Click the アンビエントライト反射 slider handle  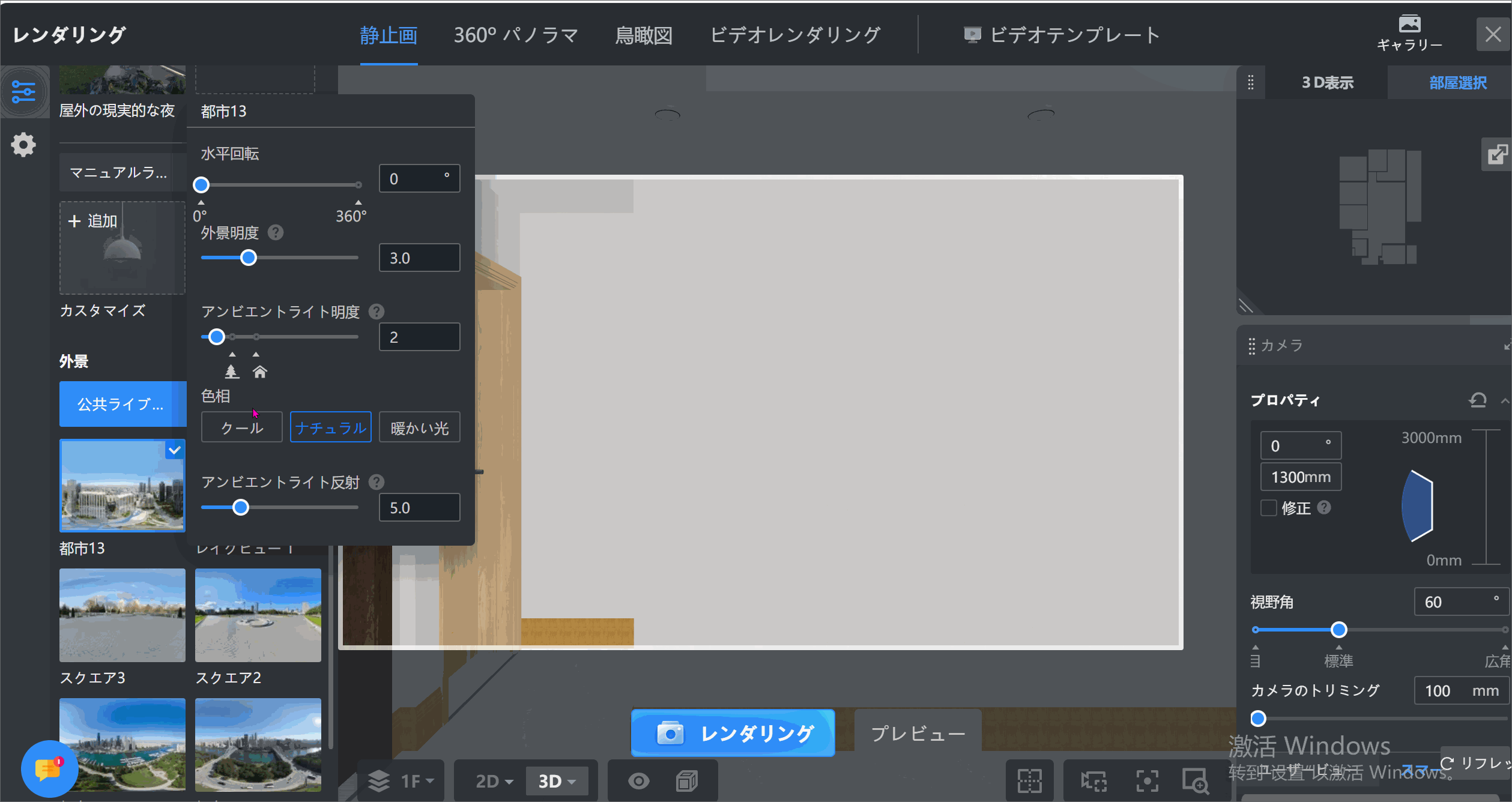click(x=241, y=507)
